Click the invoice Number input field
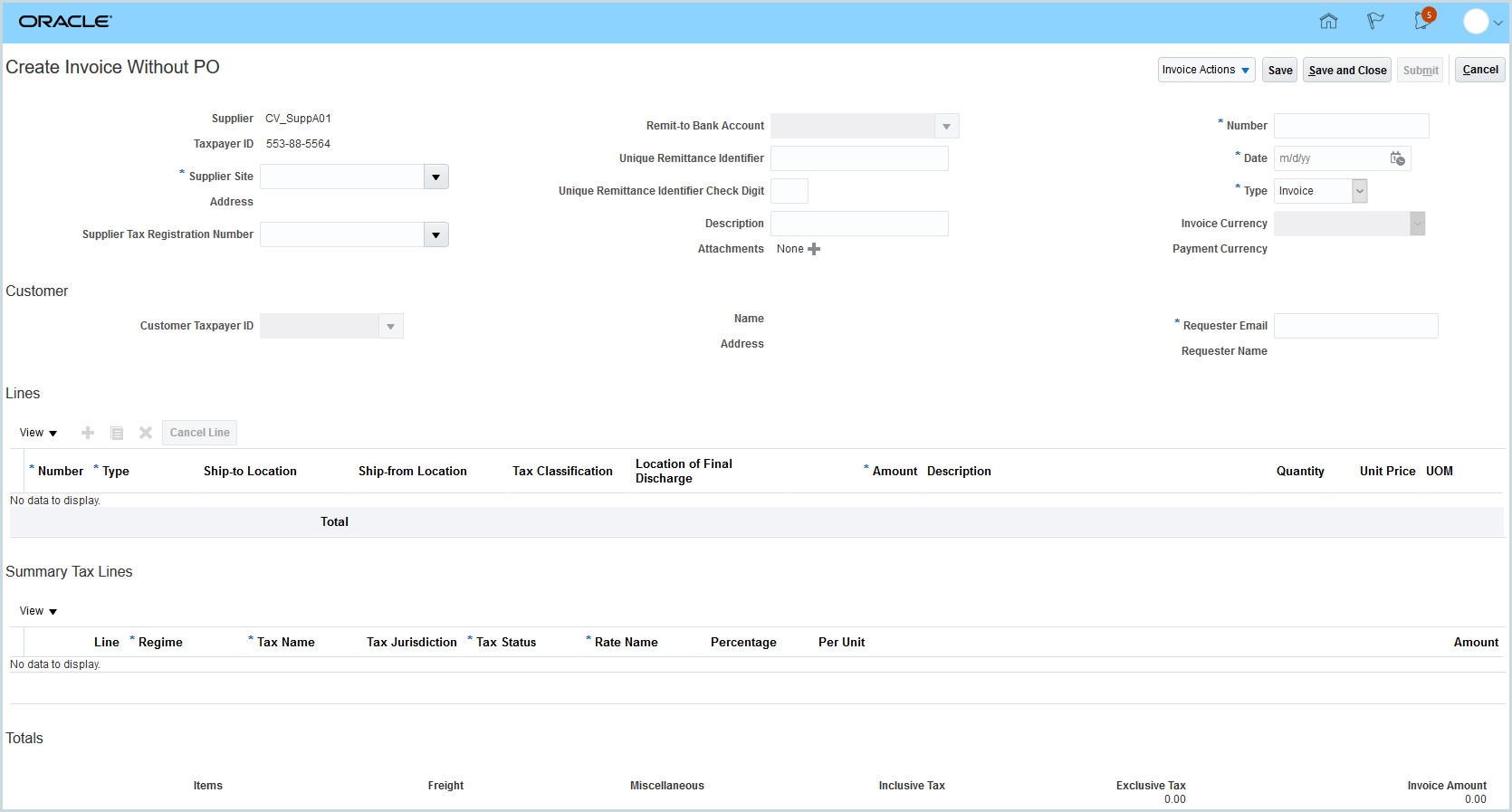 pos(1351,126)
